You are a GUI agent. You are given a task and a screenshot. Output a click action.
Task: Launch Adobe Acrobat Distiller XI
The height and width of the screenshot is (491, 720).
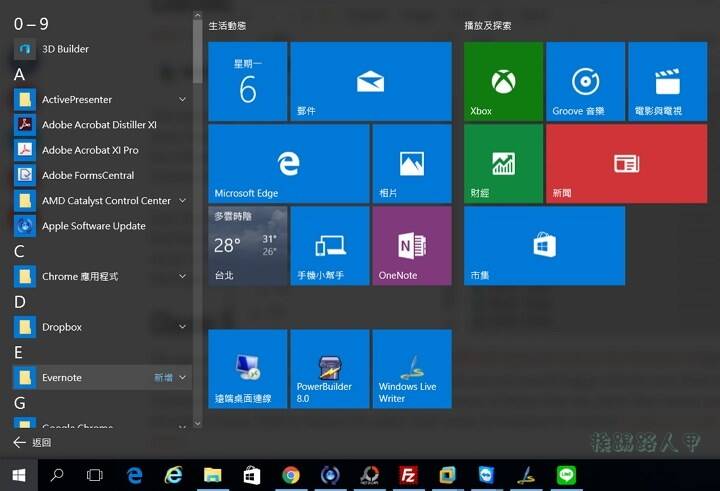102,124
